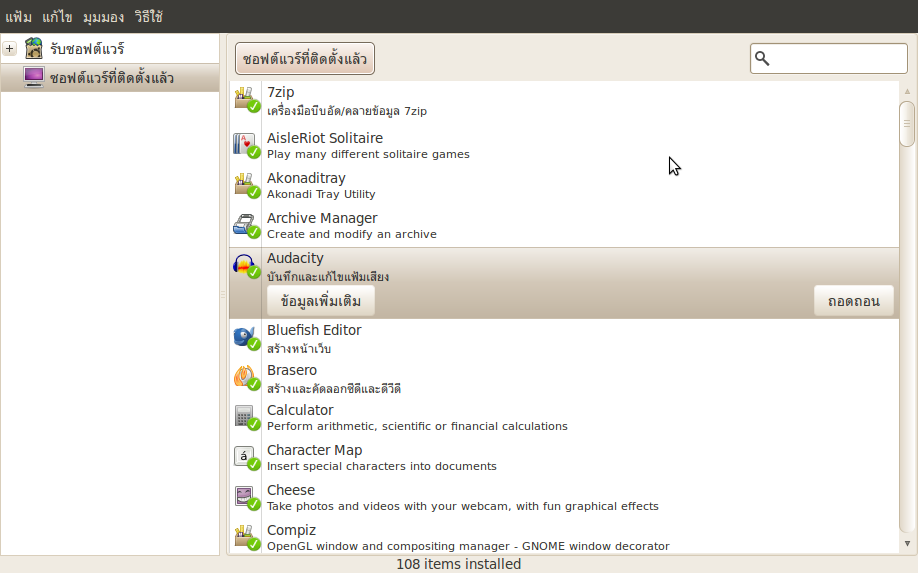Image resolution: width=918 pixels, height=573 pixels.
Task: Select ซอฟต์แวร์ที่ติดตั้งแล้ว in the sidebar
Action: [110, 77]
